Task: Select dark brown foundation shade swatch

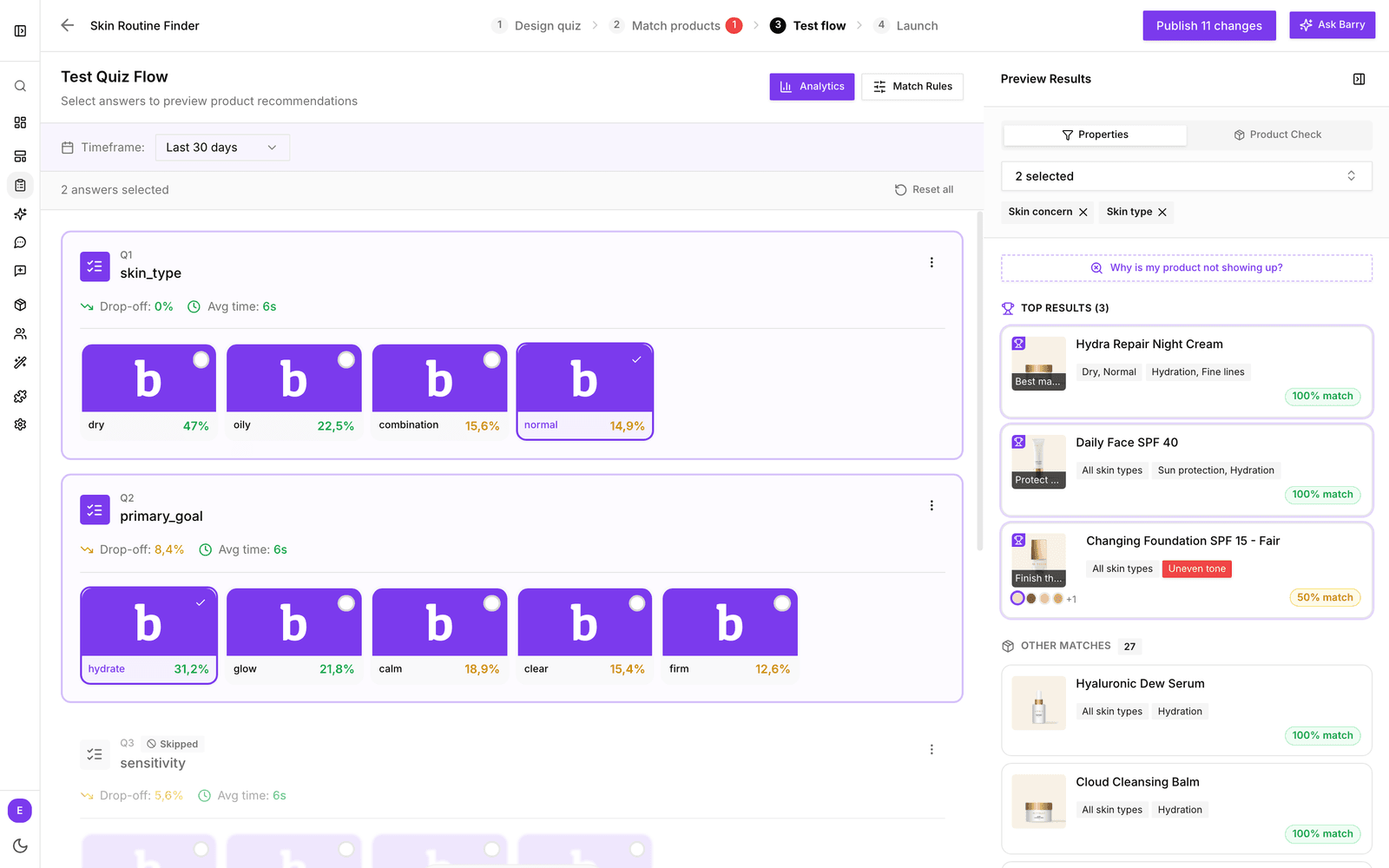Action: (1031, 598)
